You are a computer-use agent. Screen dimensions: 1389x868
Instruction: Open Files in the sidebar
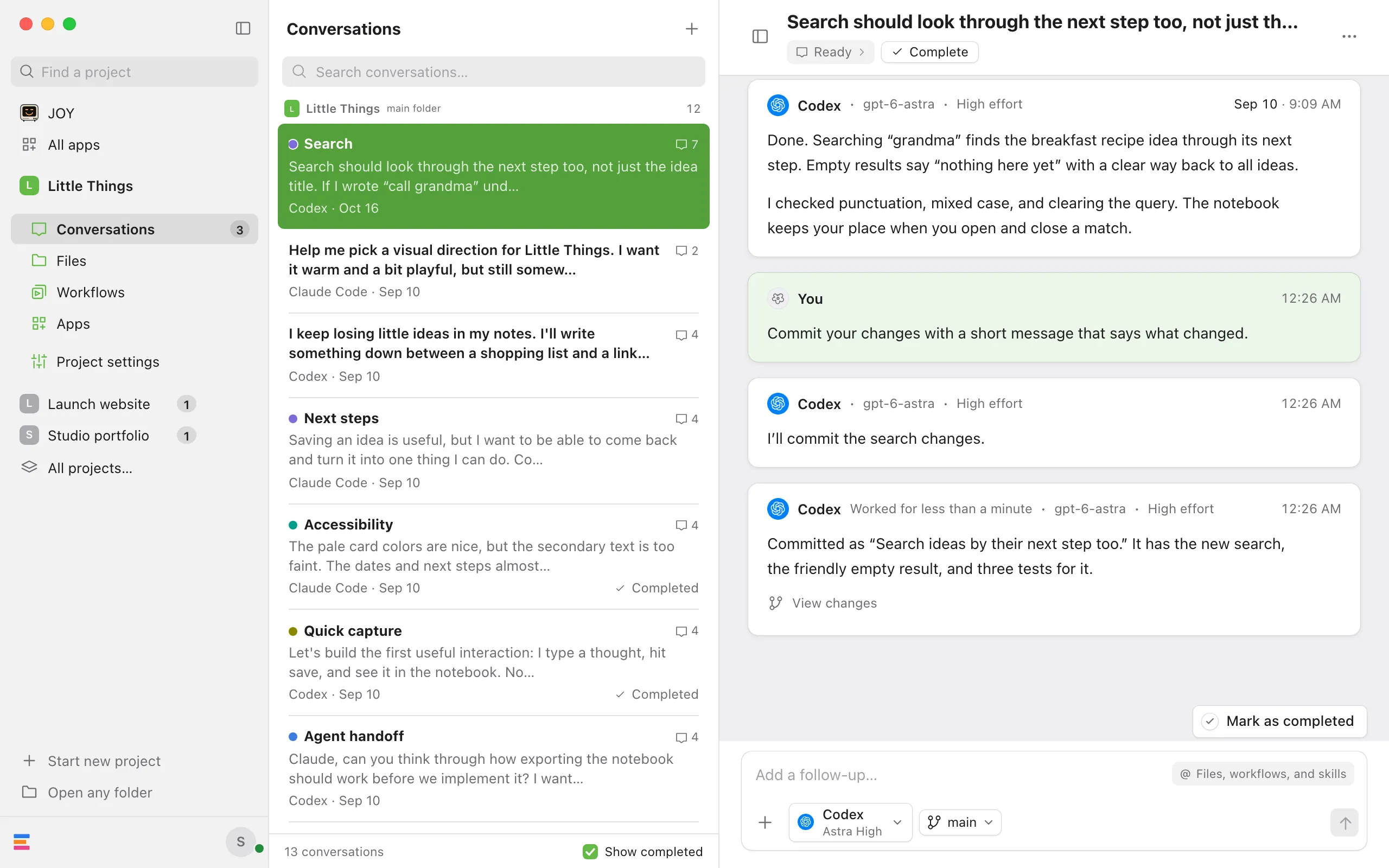(135, 260)
